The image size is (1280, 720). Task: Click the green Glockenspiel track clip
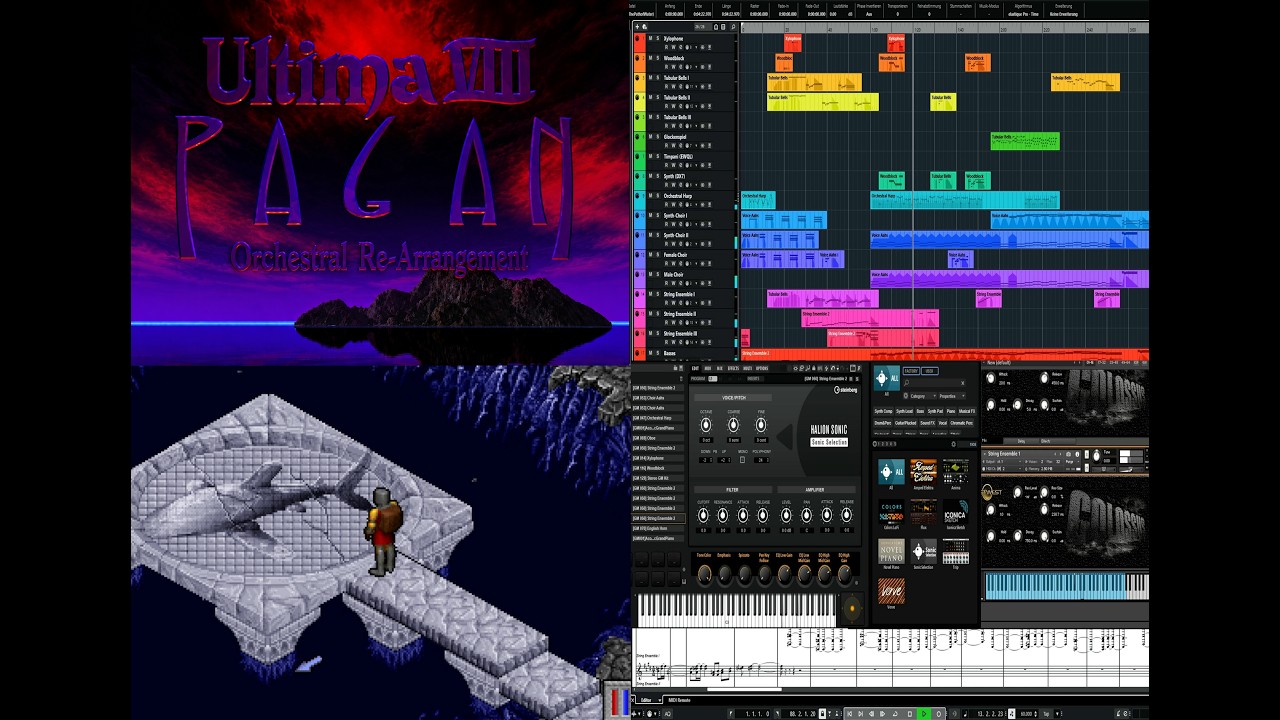pos(1025,141)
